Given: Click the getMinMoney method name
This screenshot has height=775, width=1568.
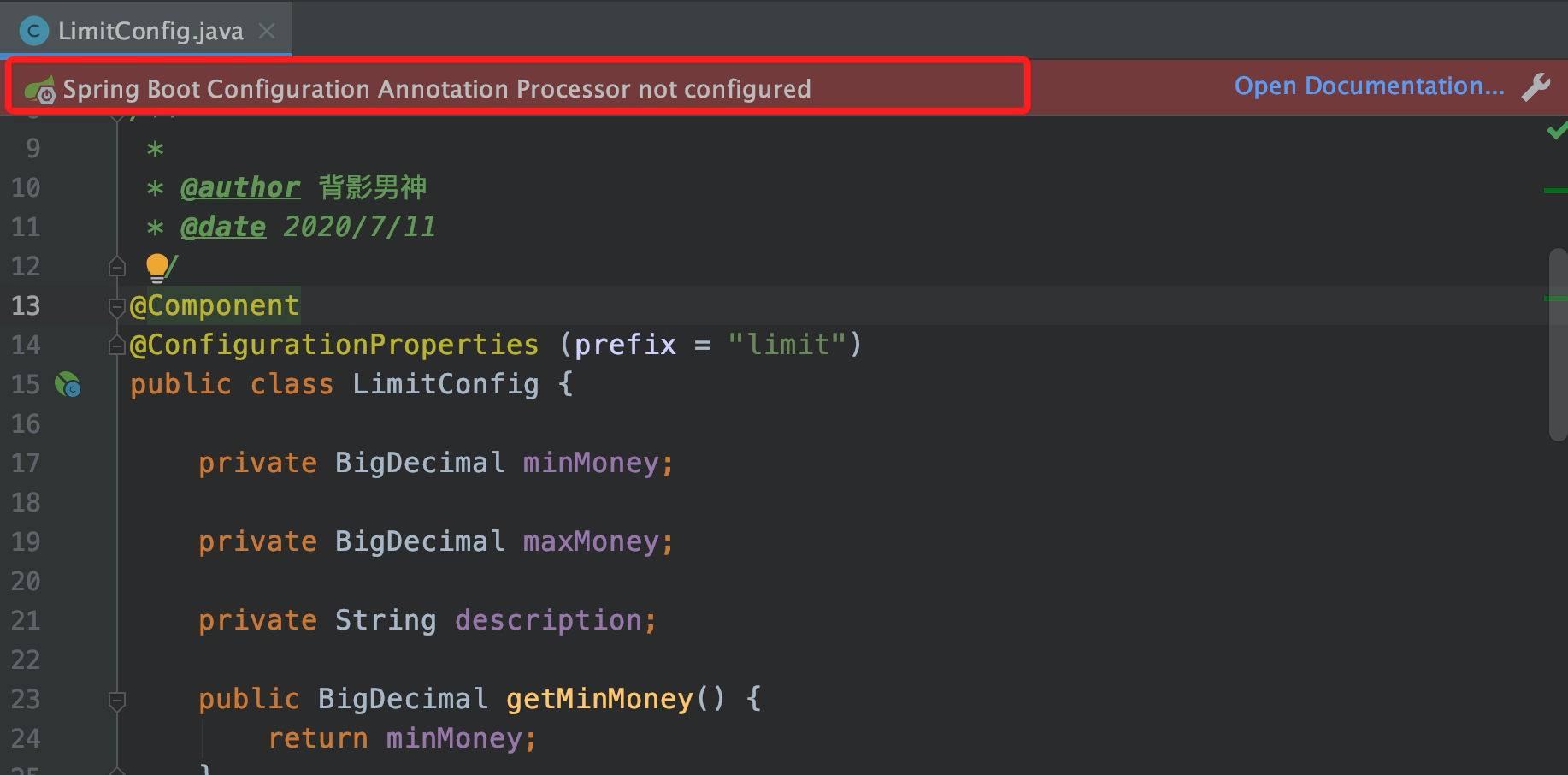Looking at the screenshot, I should click(599, 699).
